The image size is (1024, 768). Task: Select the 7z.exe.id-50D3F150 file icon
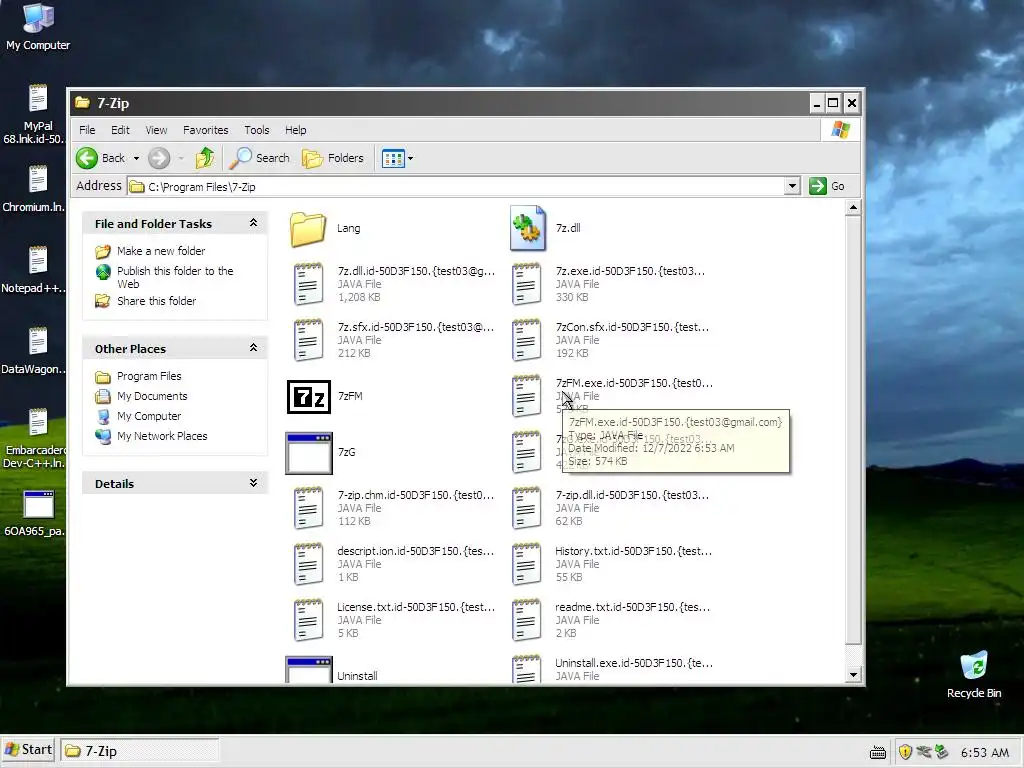(526, 284)
